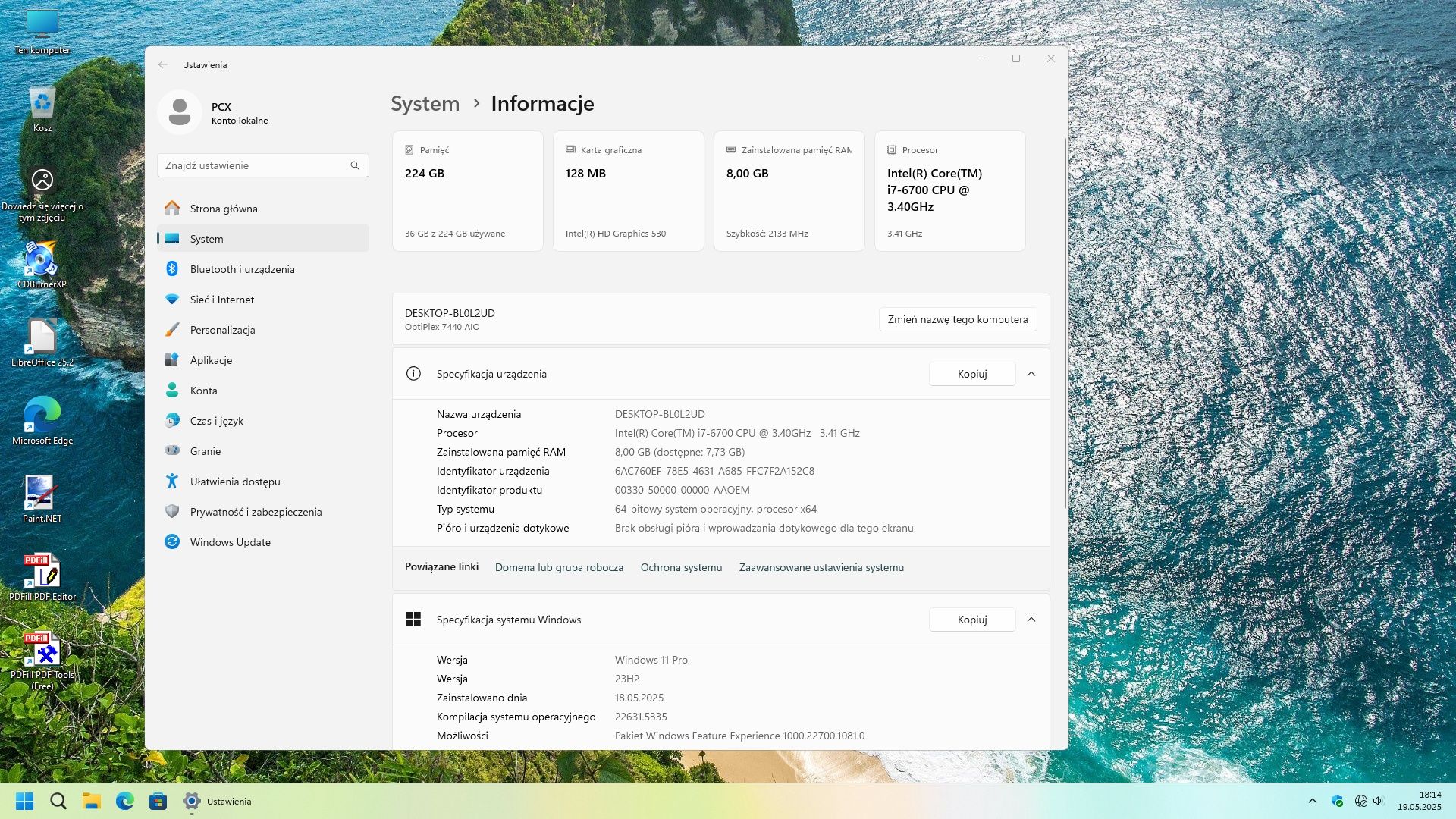
Task: Open Czas i język settings
Action: click(x=262, y=421)
